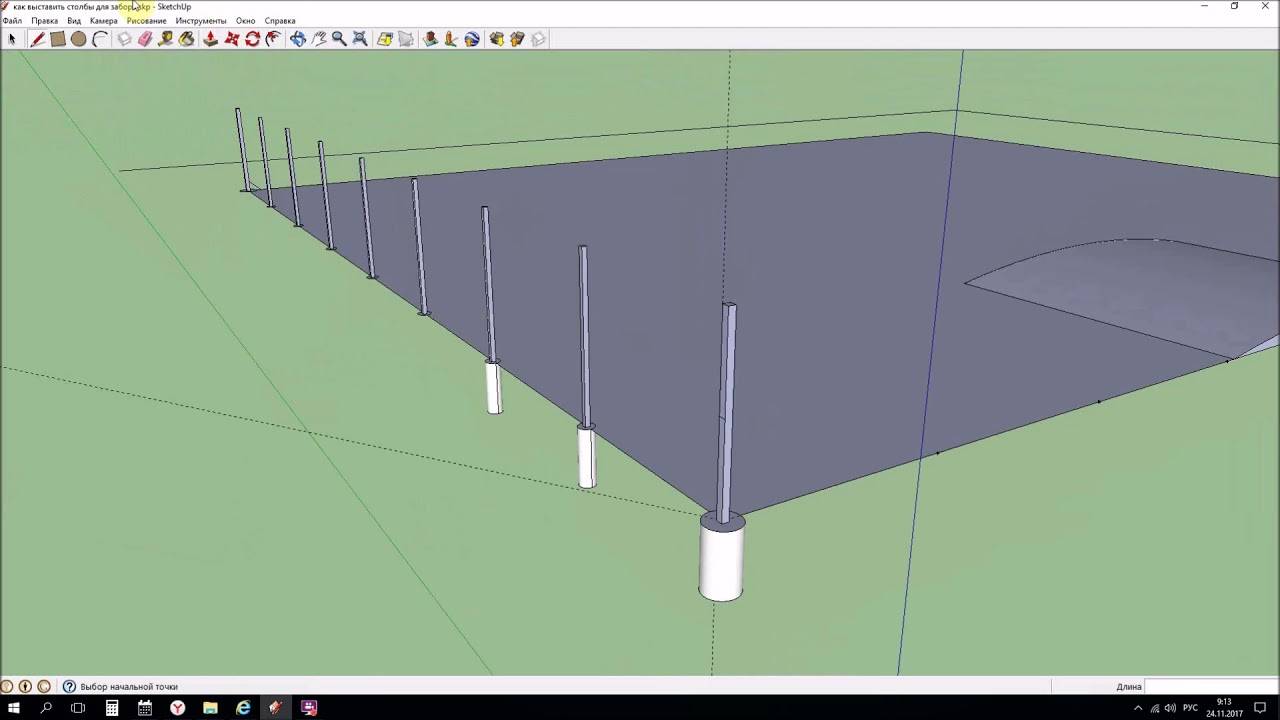Viewport: 1280px width, 720px height.
Task: Pick the Eraser tool
Action: tap(145, 39)
